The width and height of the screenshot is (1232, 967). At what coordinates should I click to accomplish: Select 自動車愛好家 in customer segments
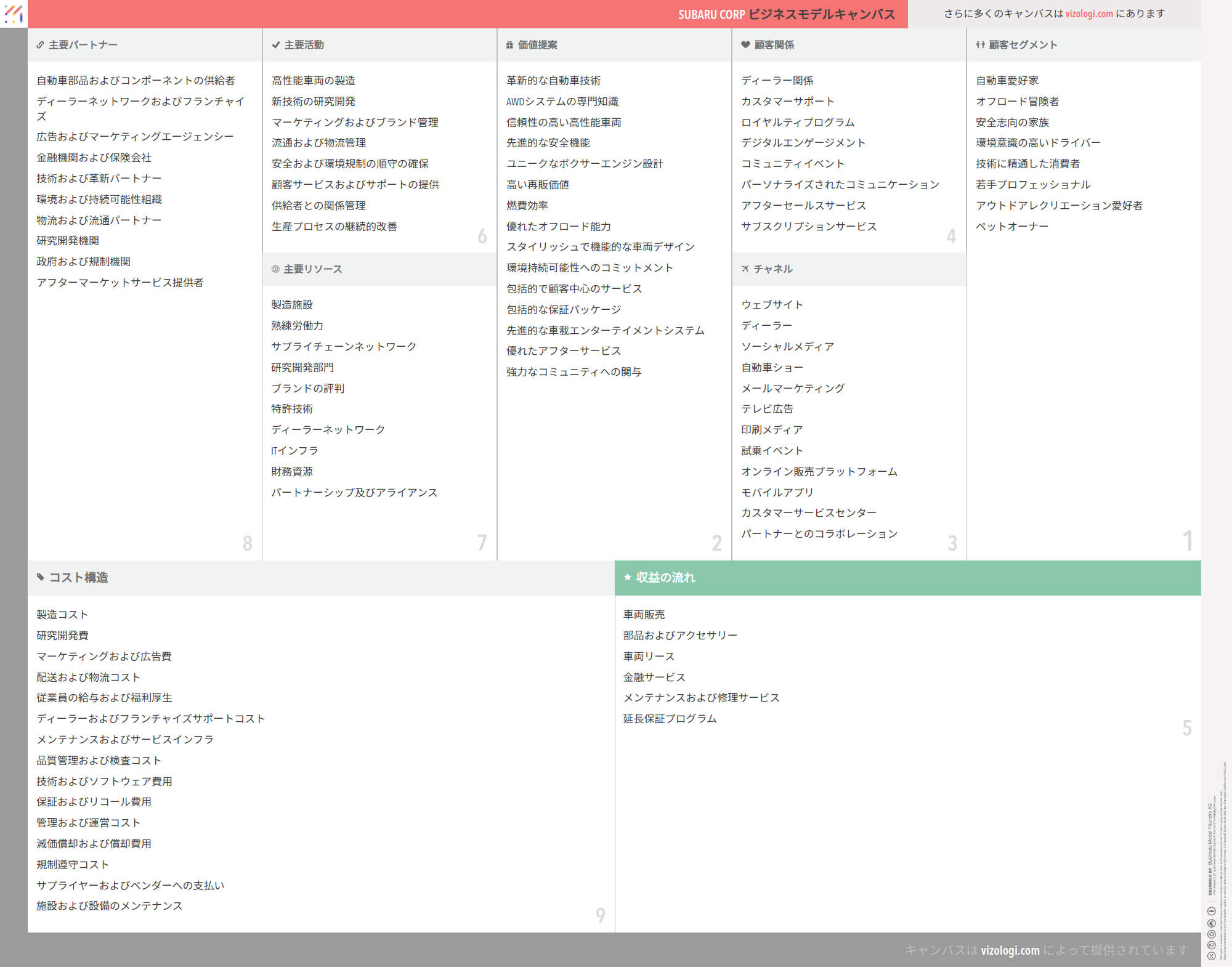click(x=1007, y=81)
